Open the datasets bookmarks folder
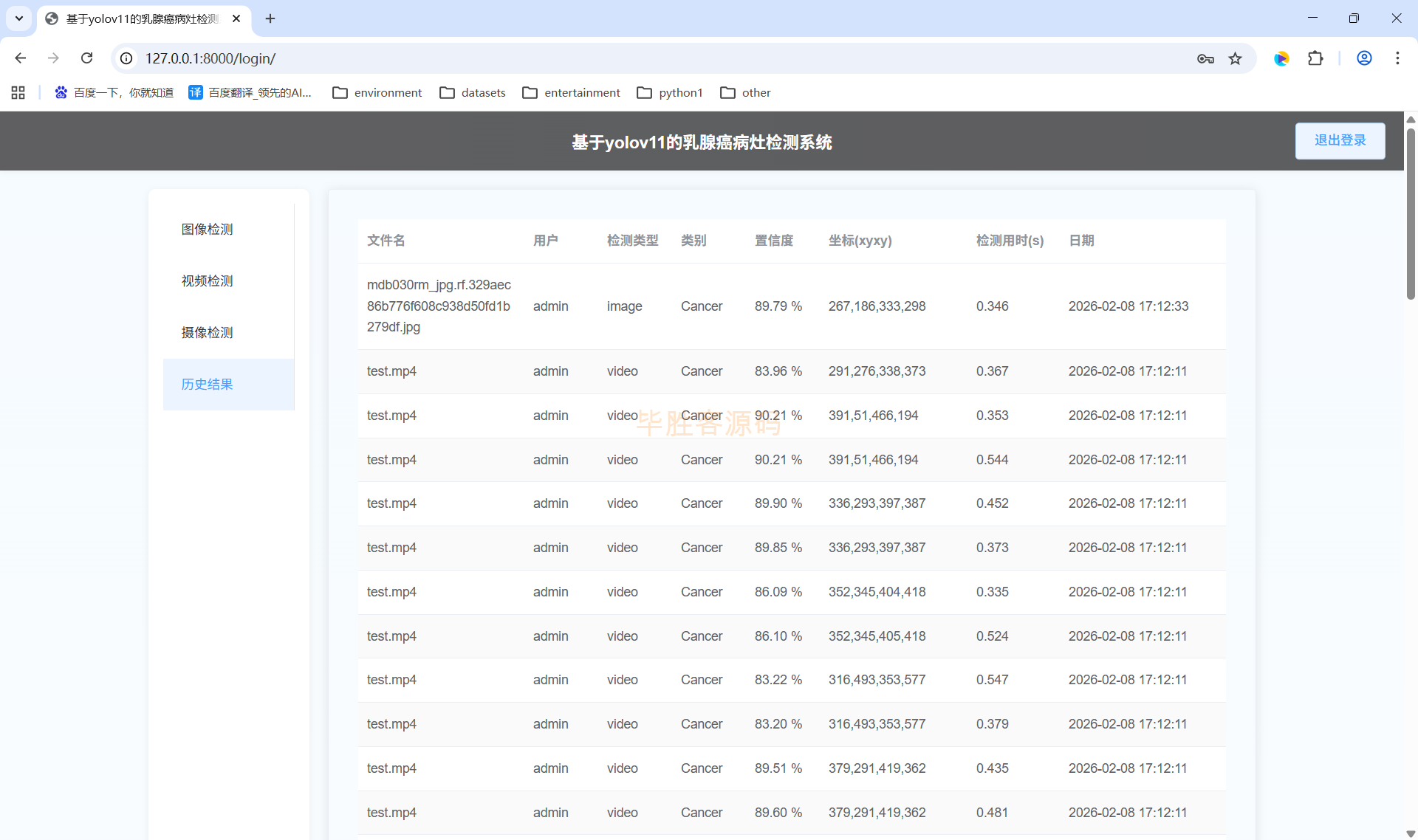 [473, 92]
